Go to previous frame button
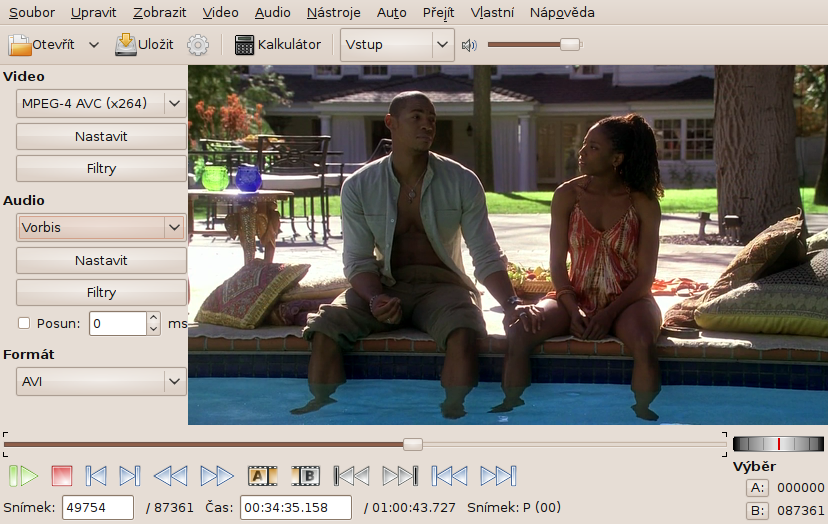The width and height of the screenshot is (828, 524). pos(96,476)
